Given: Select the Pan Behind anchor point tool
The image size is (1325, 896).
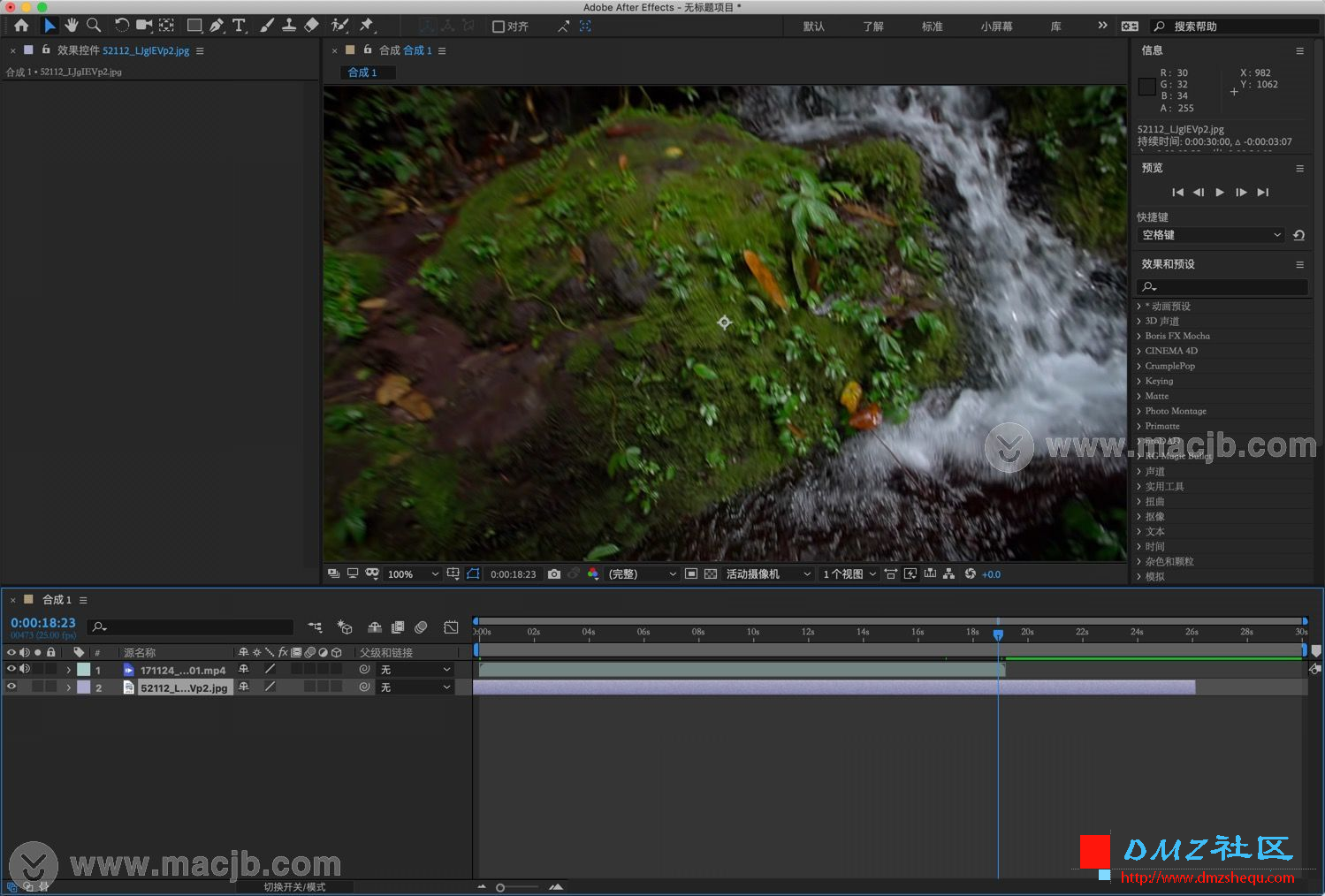Looking at the screenshot, I should 166,26.
